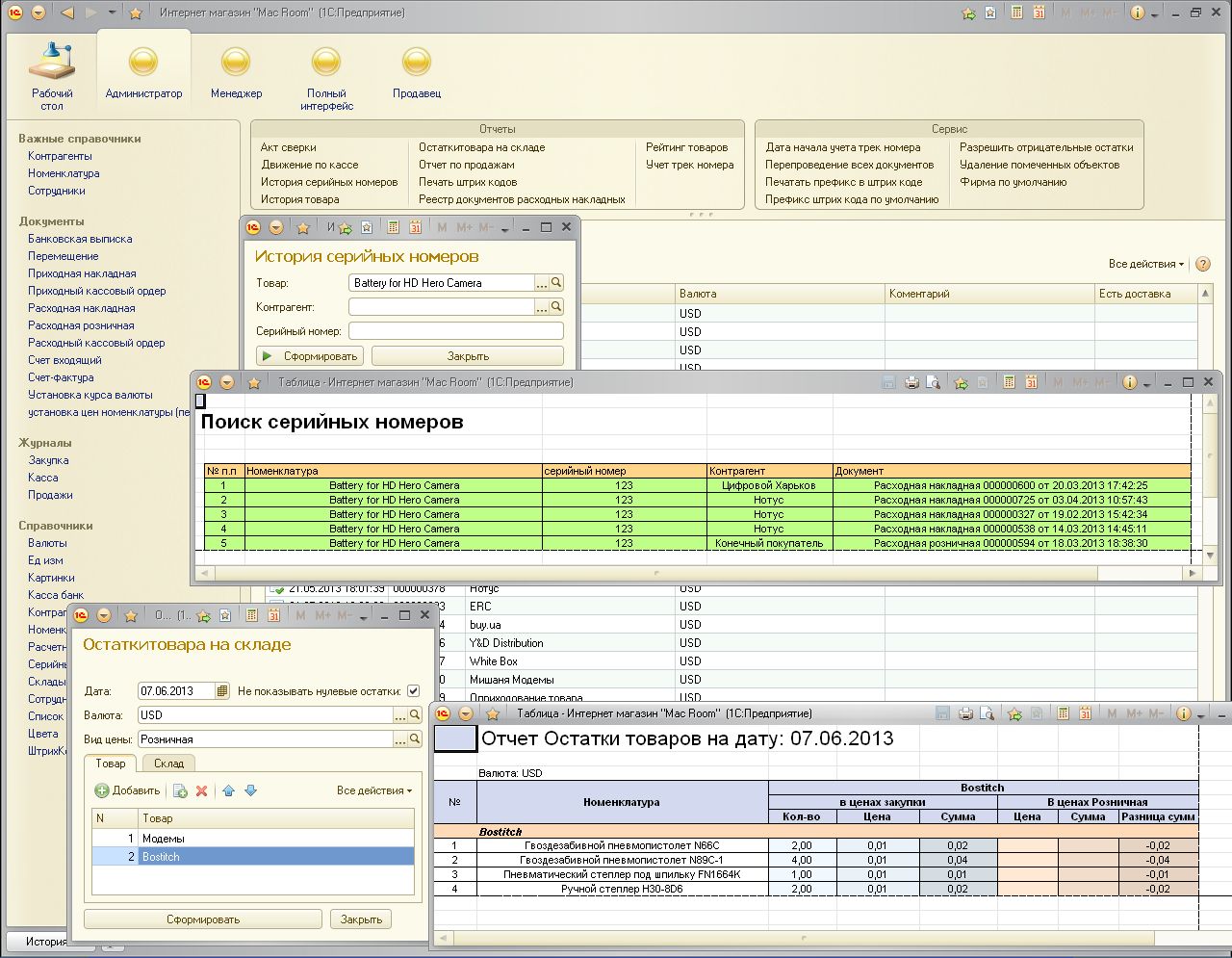Click Сформировать in Остатки товара window
The width and height of the screenshot is (1232, 958).
[203, 919]
